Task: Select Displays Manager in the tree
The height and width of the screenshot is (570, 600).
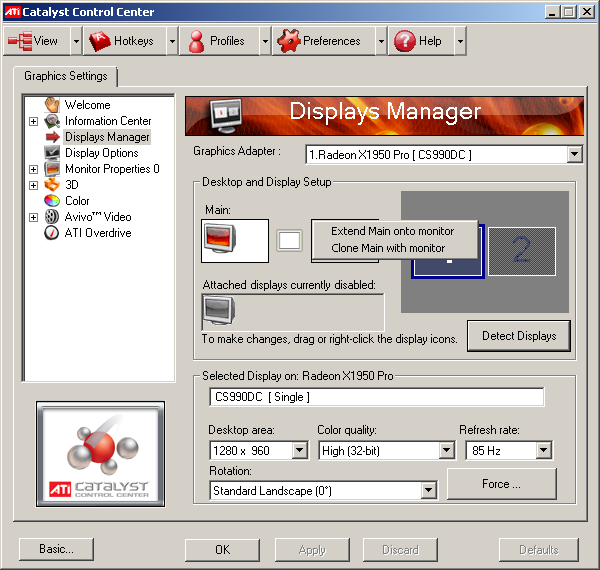Action: tap(107, 137)
